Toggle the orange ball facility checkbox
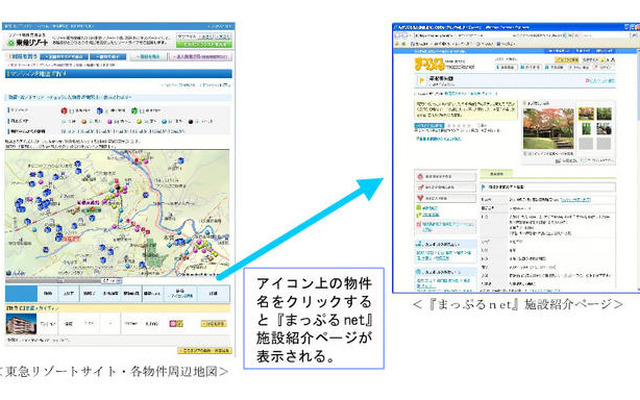The width and height of the screenshot is (640, 400). point(91,122)
